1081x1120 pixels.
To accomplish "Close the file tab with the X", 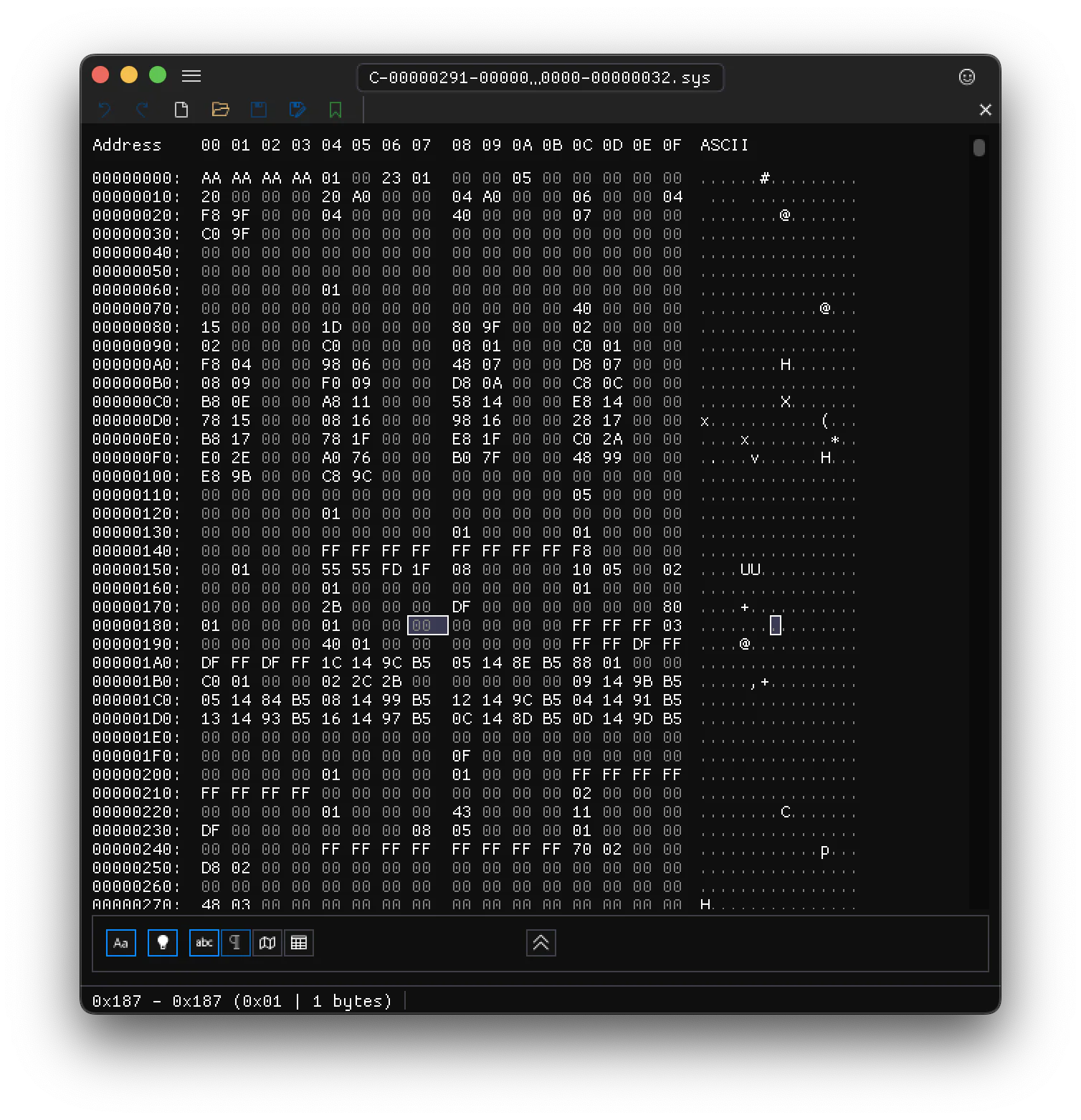I will 986,110.
